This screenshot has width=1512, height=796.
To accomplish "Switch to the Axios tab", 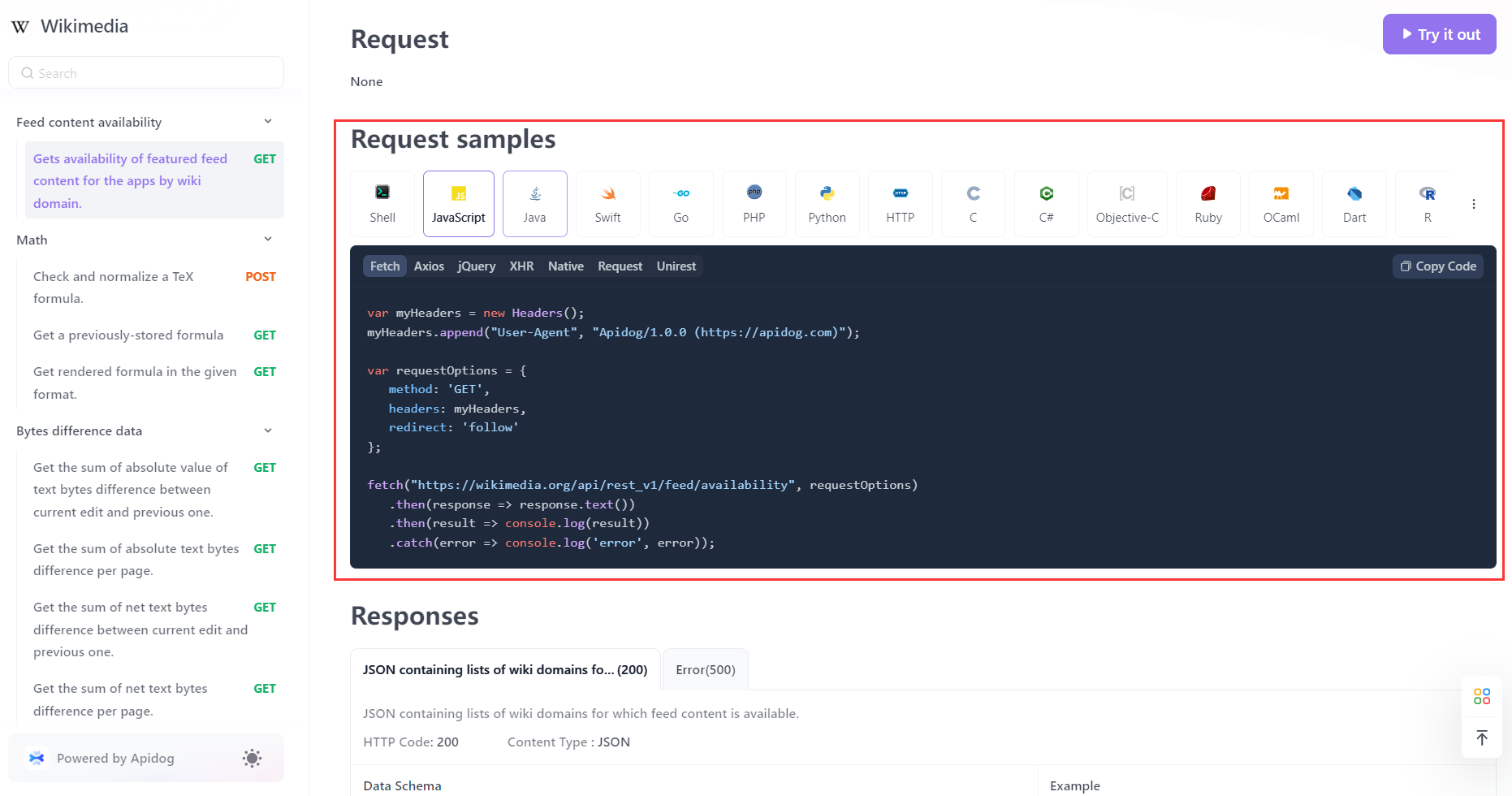I will [x=429, y=266].
